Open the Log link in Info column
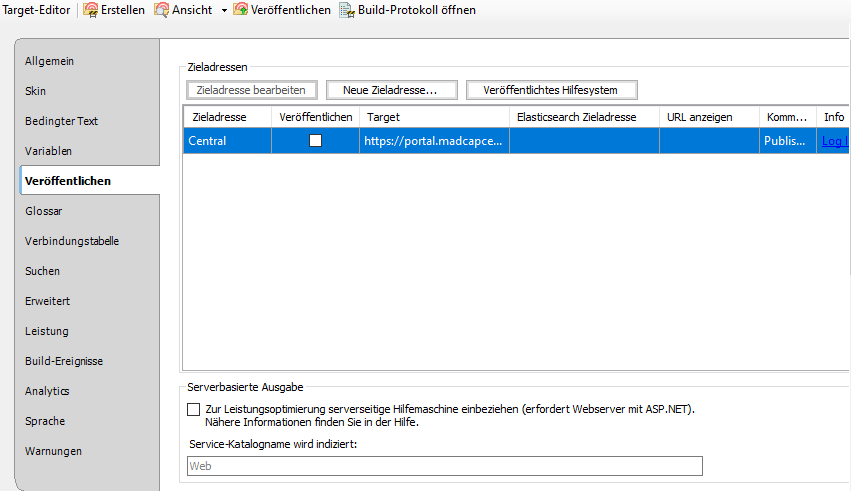This screenshot has width=851, height=491. coord(833,141)
